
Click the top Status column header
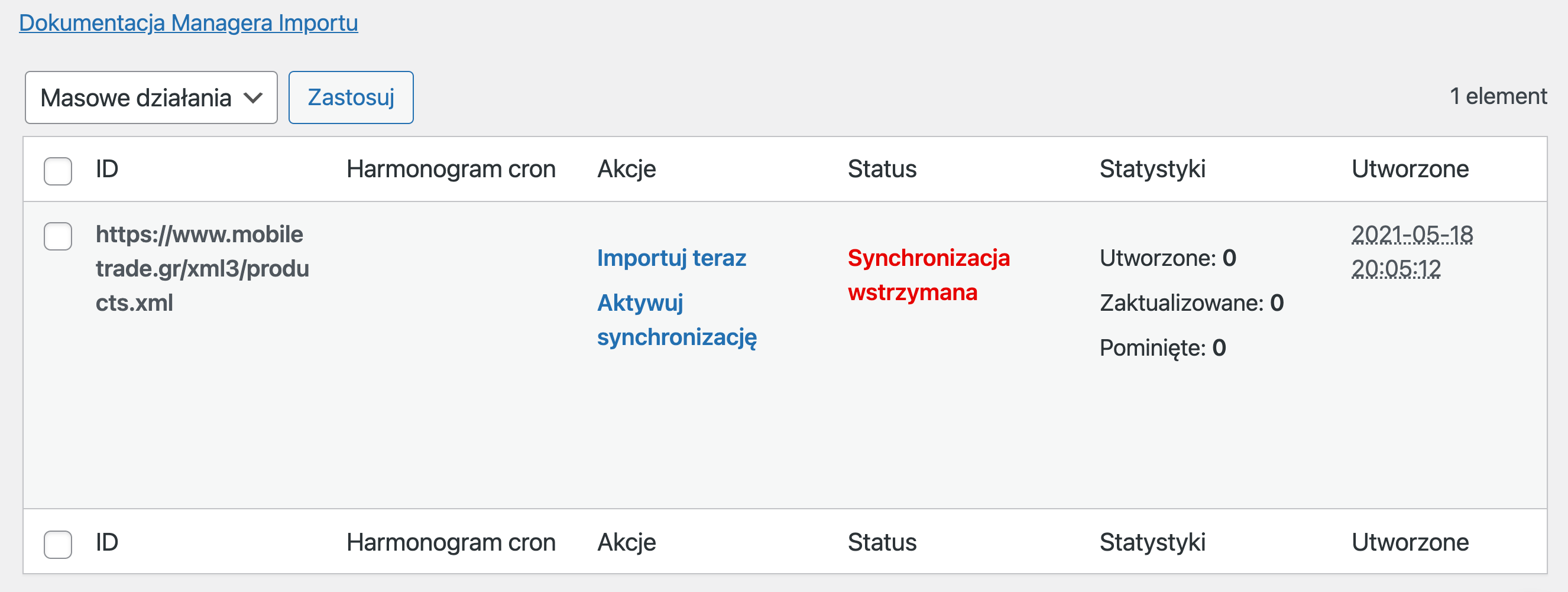coord(882,169)
